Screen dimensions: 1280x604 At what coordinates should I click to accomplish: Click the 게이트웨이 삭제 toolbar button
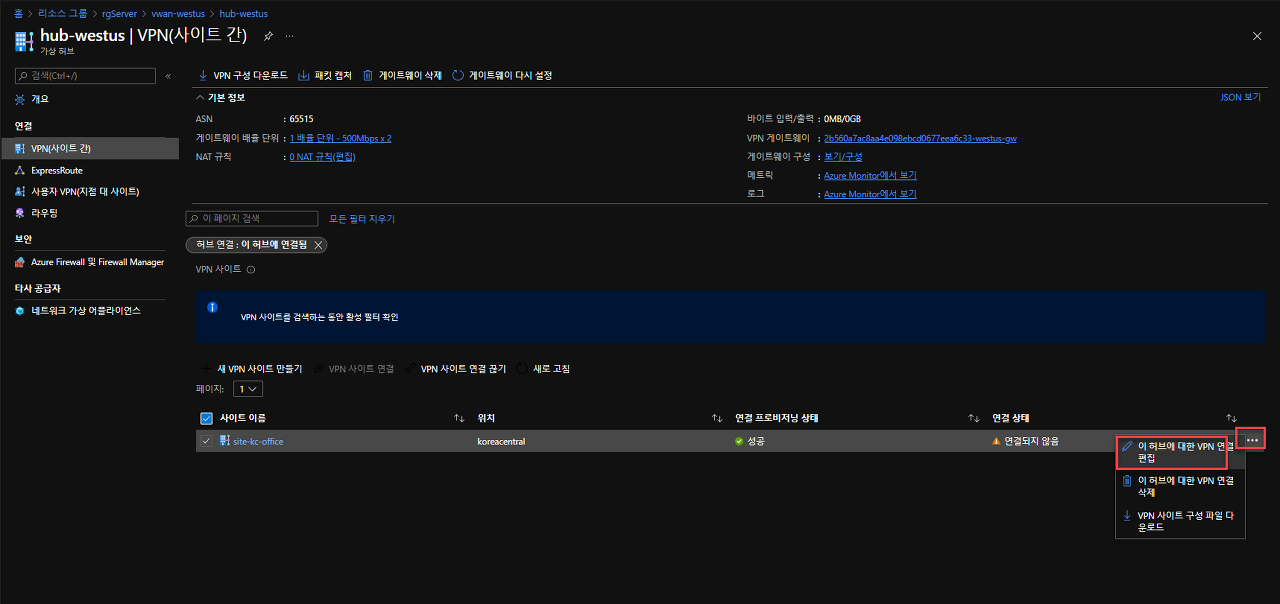[x=402, y=75]
